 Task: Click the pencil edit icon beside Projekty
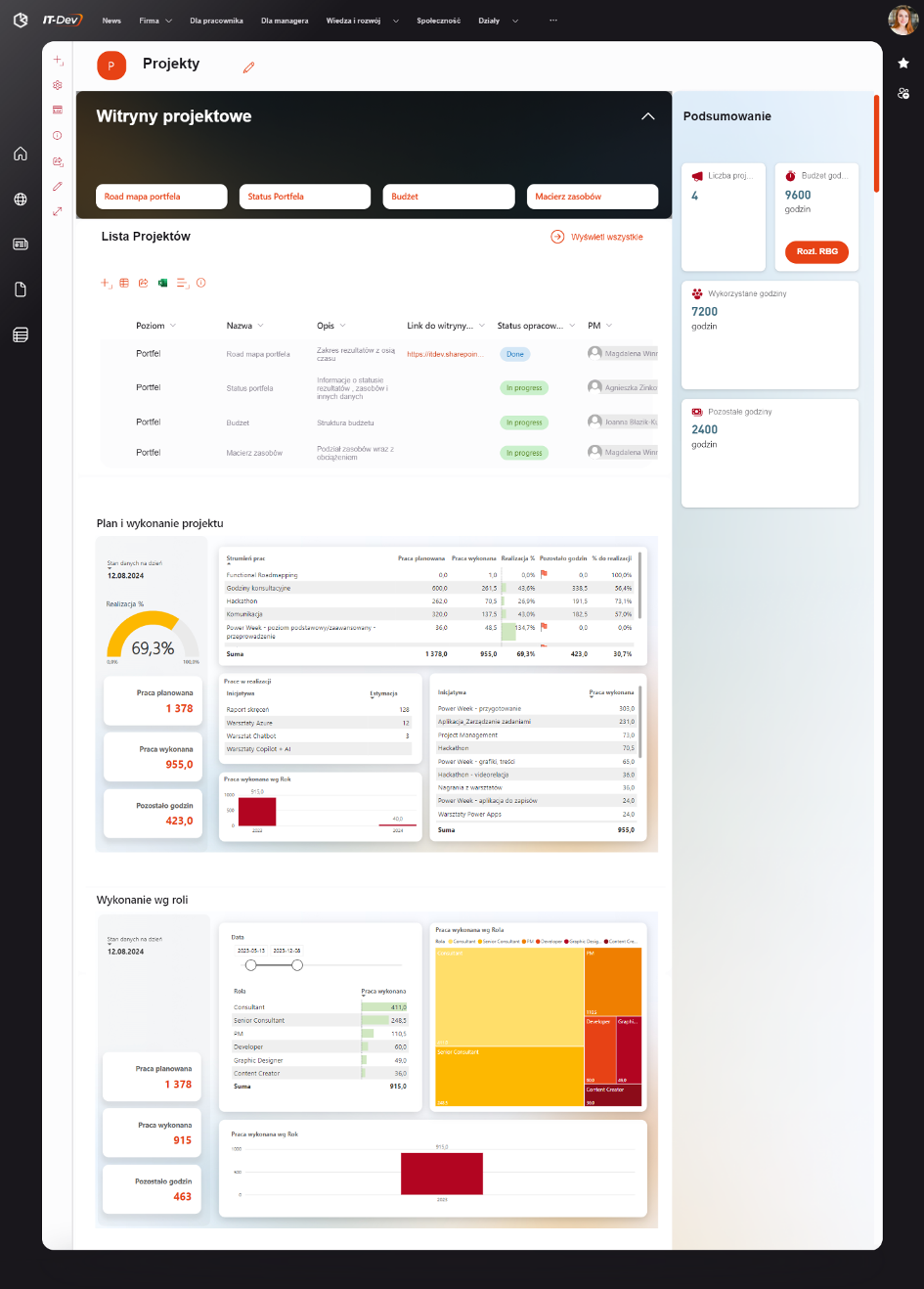248,67
